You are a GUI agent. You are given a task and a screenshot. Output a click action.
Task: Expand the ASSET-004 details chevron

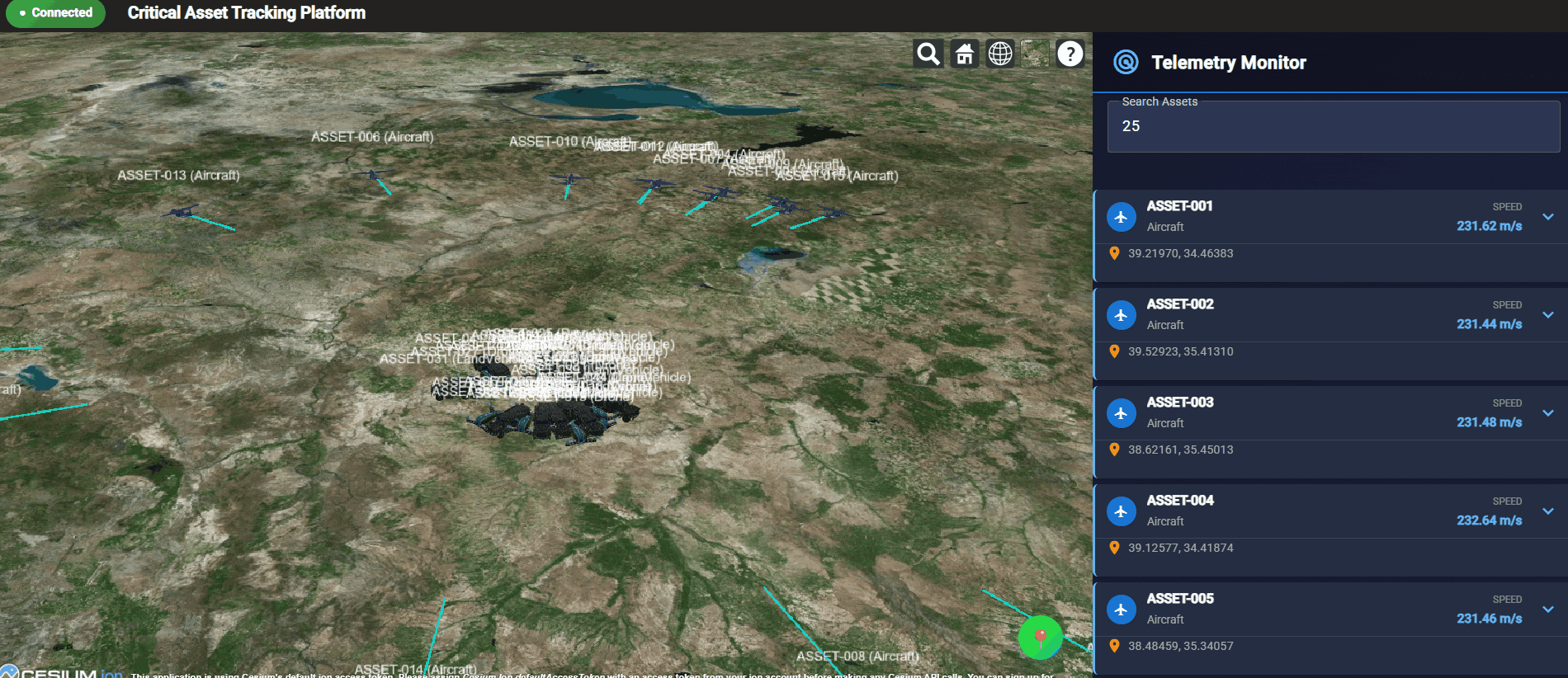click(1548, 511)
